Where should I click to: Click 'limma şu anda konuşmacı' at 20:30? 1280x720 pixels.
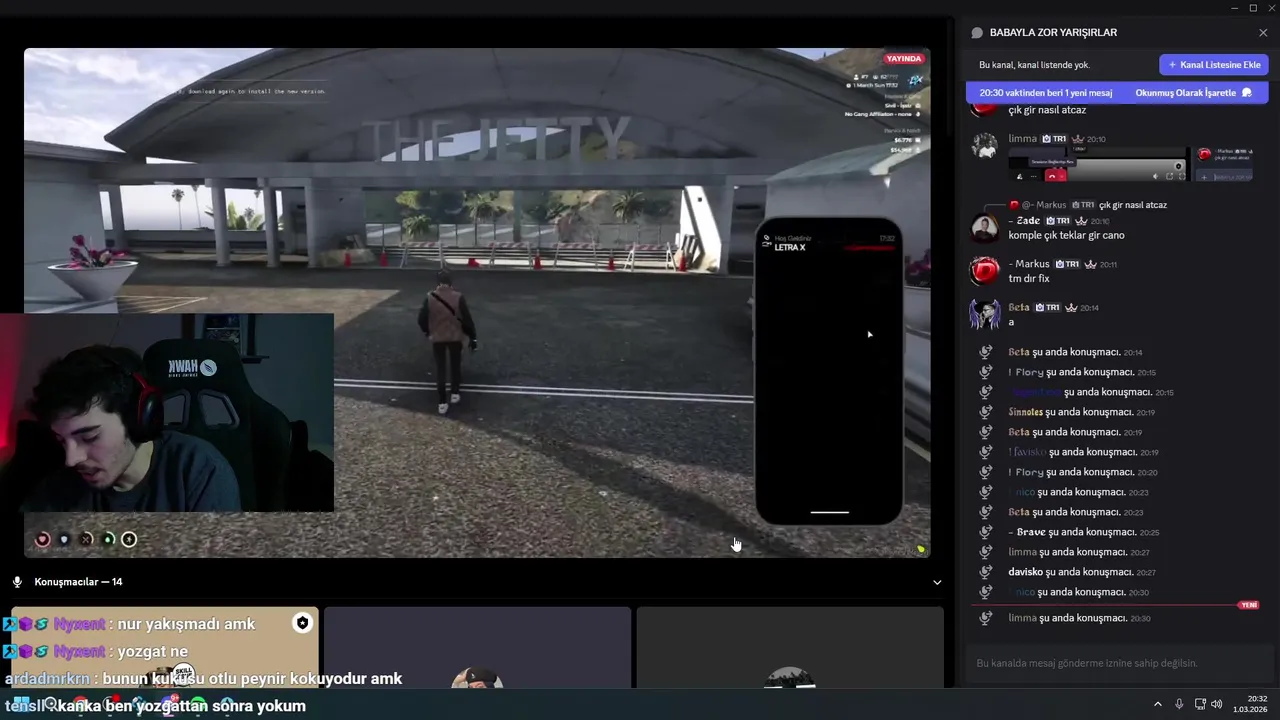(x=1079, y=618)
